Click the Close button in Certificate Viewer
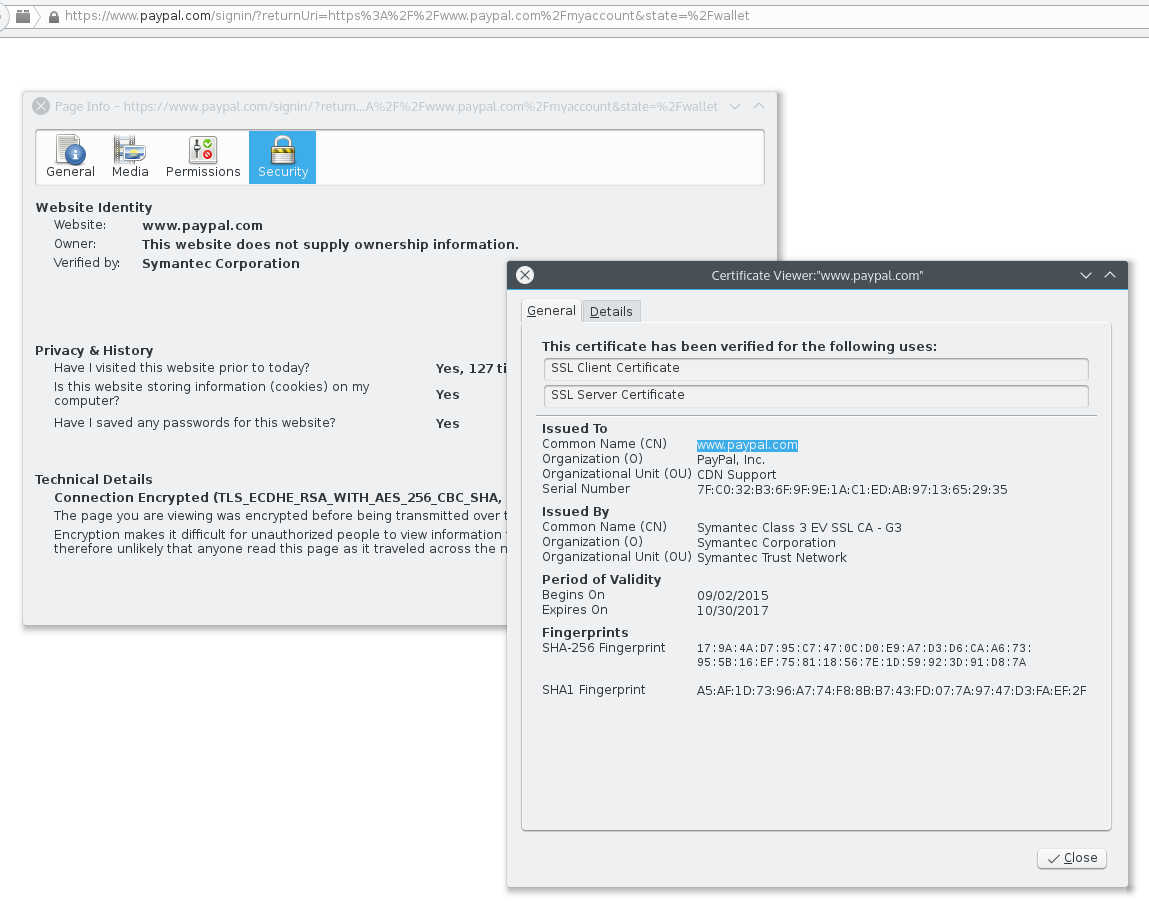The image size is (1149, 902). (x=1072, y=858)
